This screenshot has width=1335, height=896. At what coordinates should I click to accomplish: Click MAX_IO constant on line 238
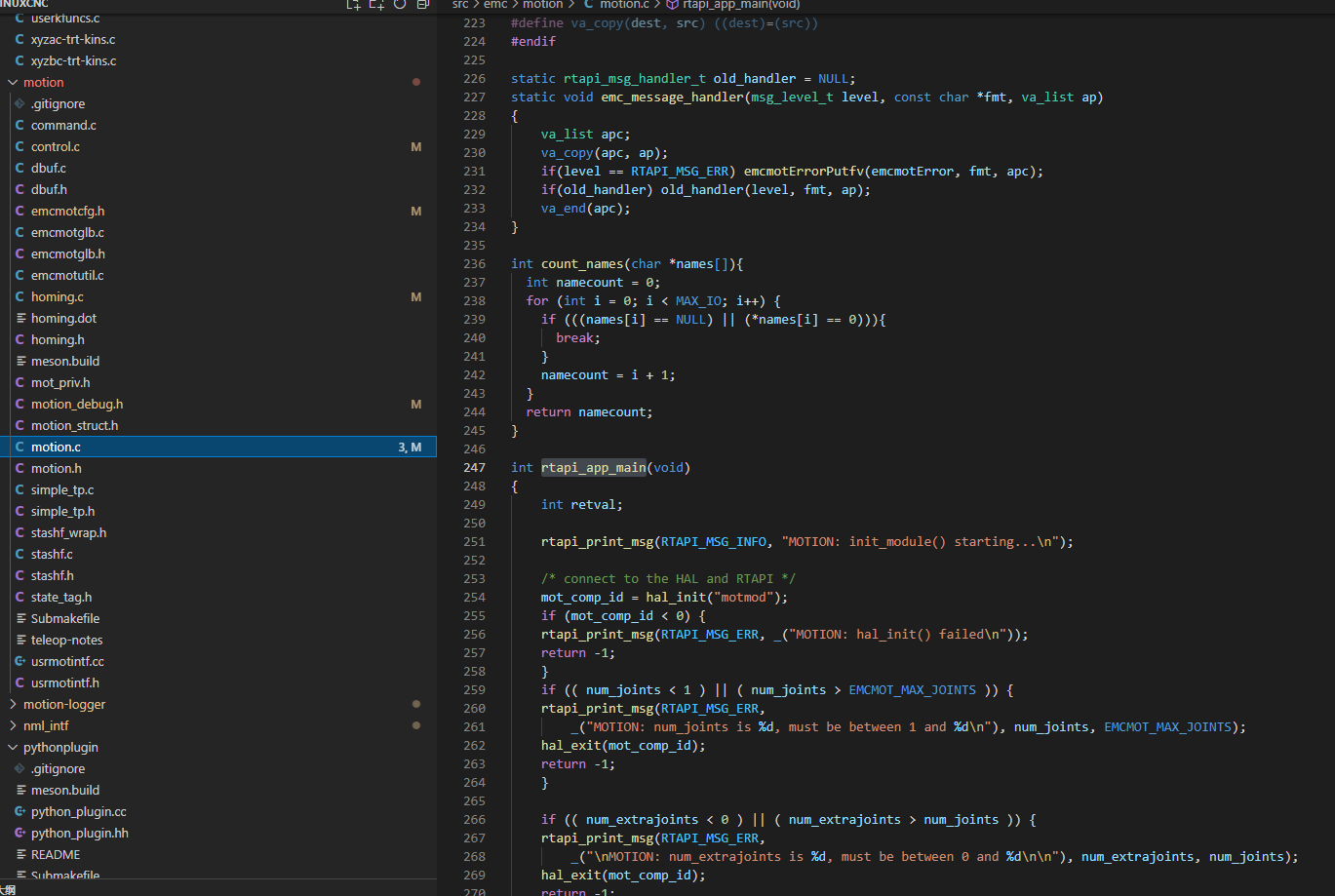698,300
